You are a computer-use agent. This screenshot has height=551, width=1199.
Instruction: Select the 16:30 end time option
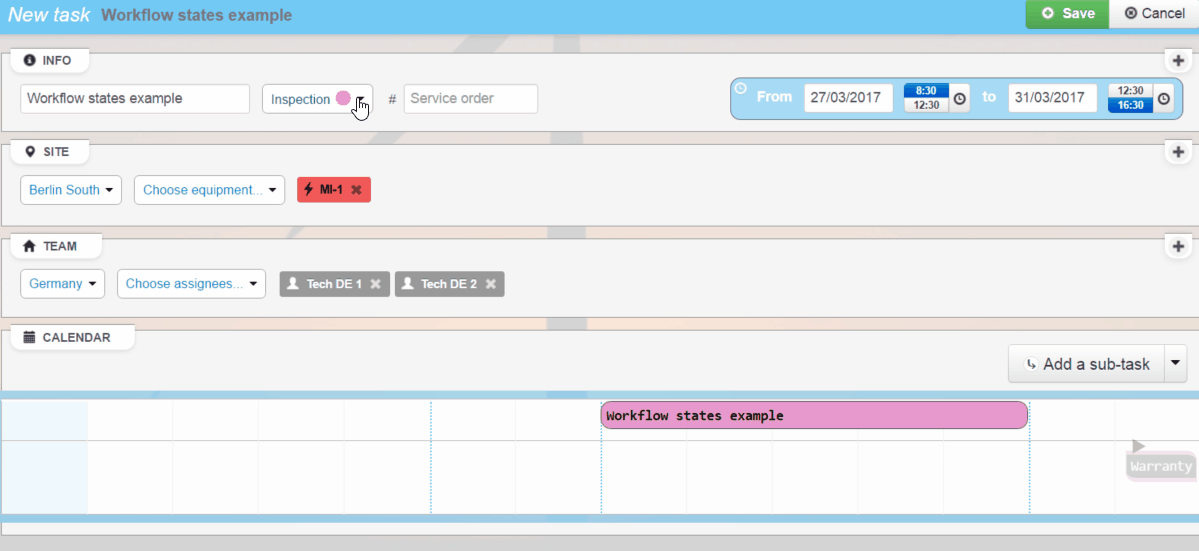tap(1130, 105)
